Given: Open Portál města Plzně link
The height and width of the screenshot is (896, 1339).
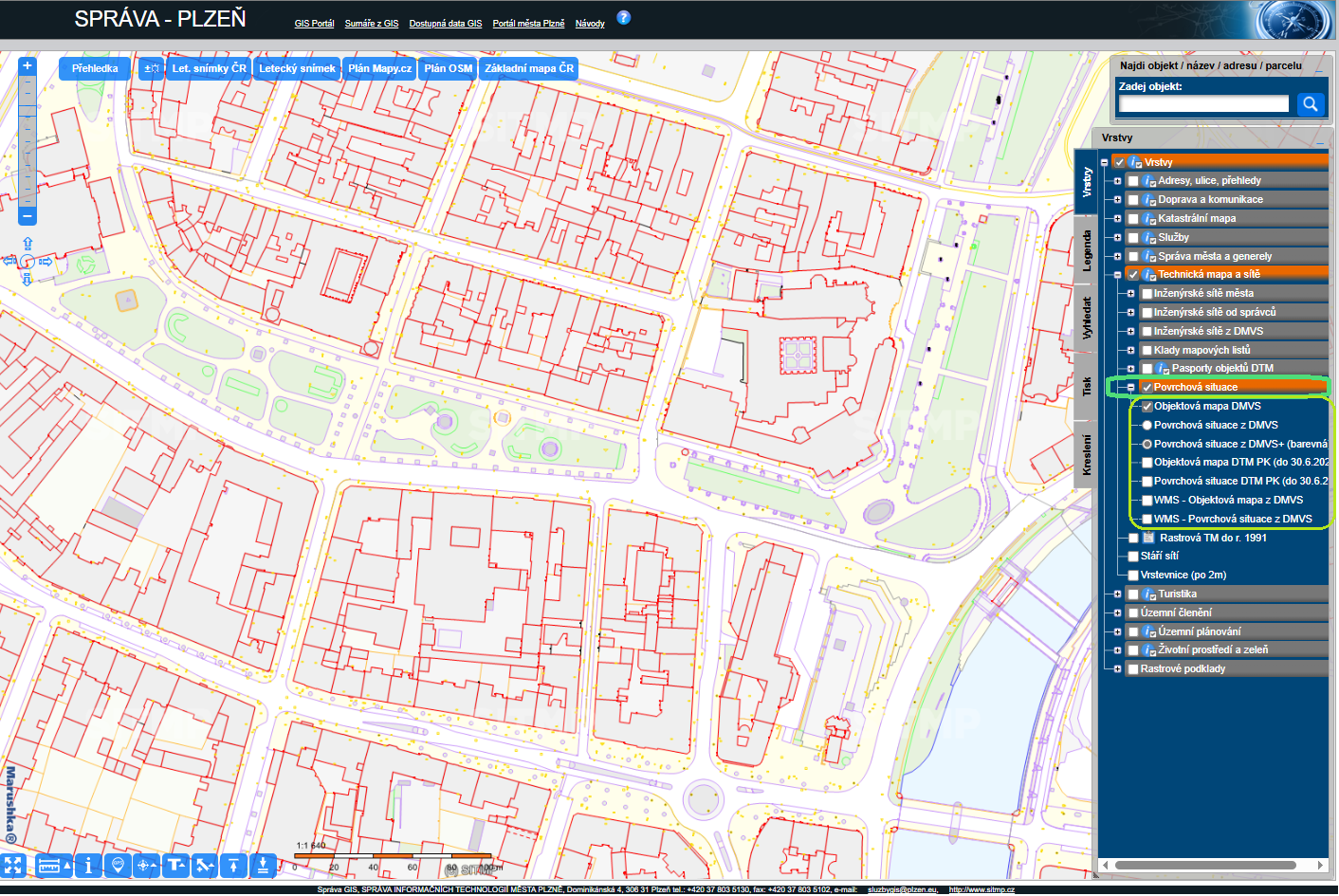Looking at the screenshot, I should (528, 24).
